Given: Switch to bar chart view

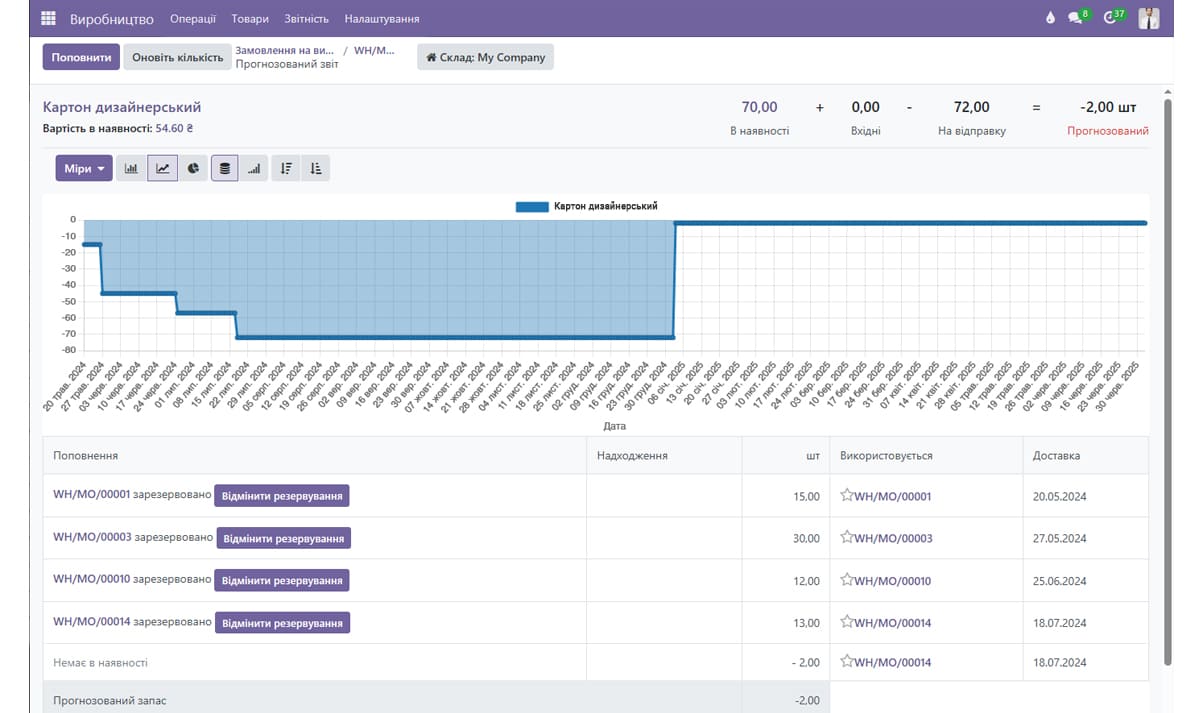Looking at the screenshot, I should point(131,169).
